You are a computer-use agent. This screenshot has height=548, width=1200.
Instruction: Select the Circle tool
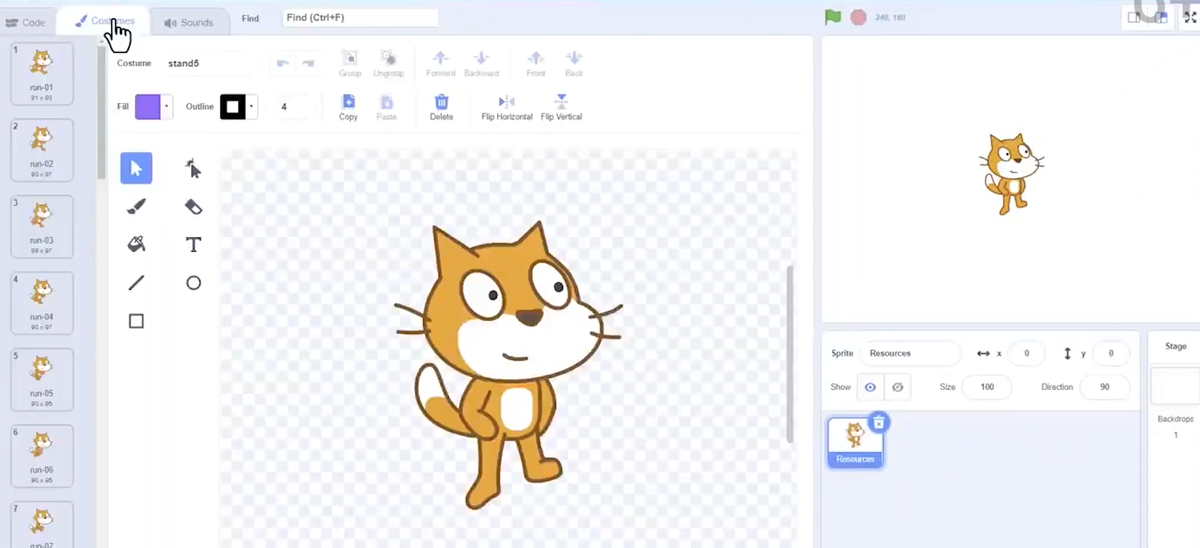(x=194, y=283)
